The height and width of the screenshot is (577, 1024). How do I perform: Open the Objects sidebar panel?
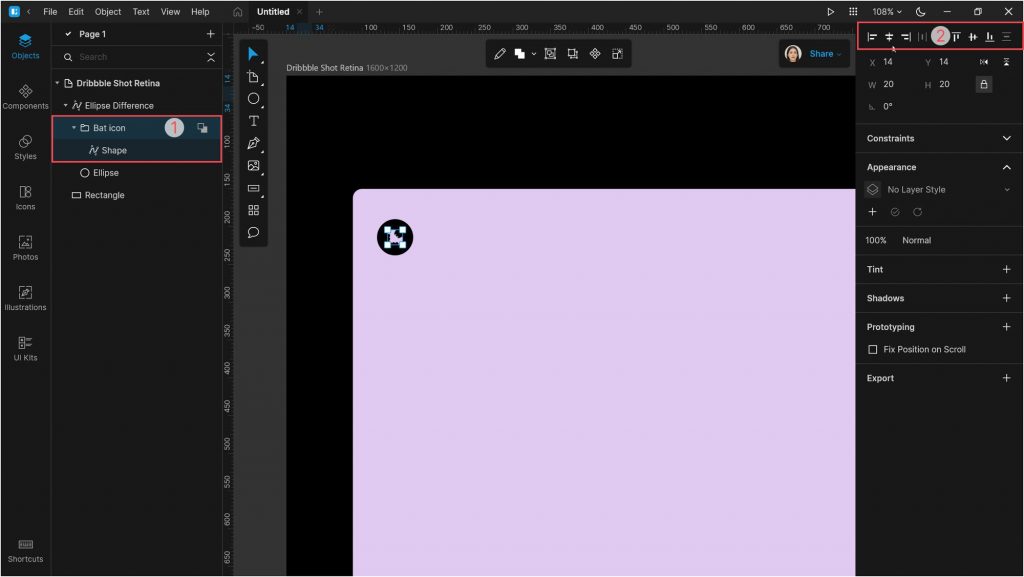click(x=25, y=46)
